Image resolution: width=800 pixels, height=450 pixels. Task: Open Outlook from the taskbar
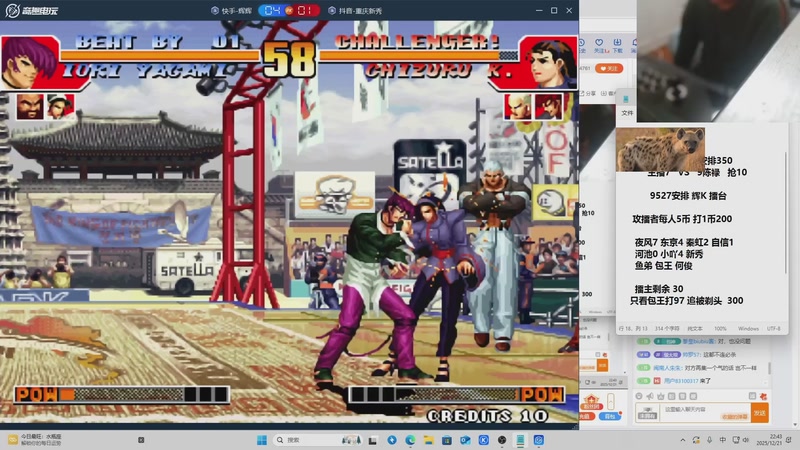(x=465, y=440)
